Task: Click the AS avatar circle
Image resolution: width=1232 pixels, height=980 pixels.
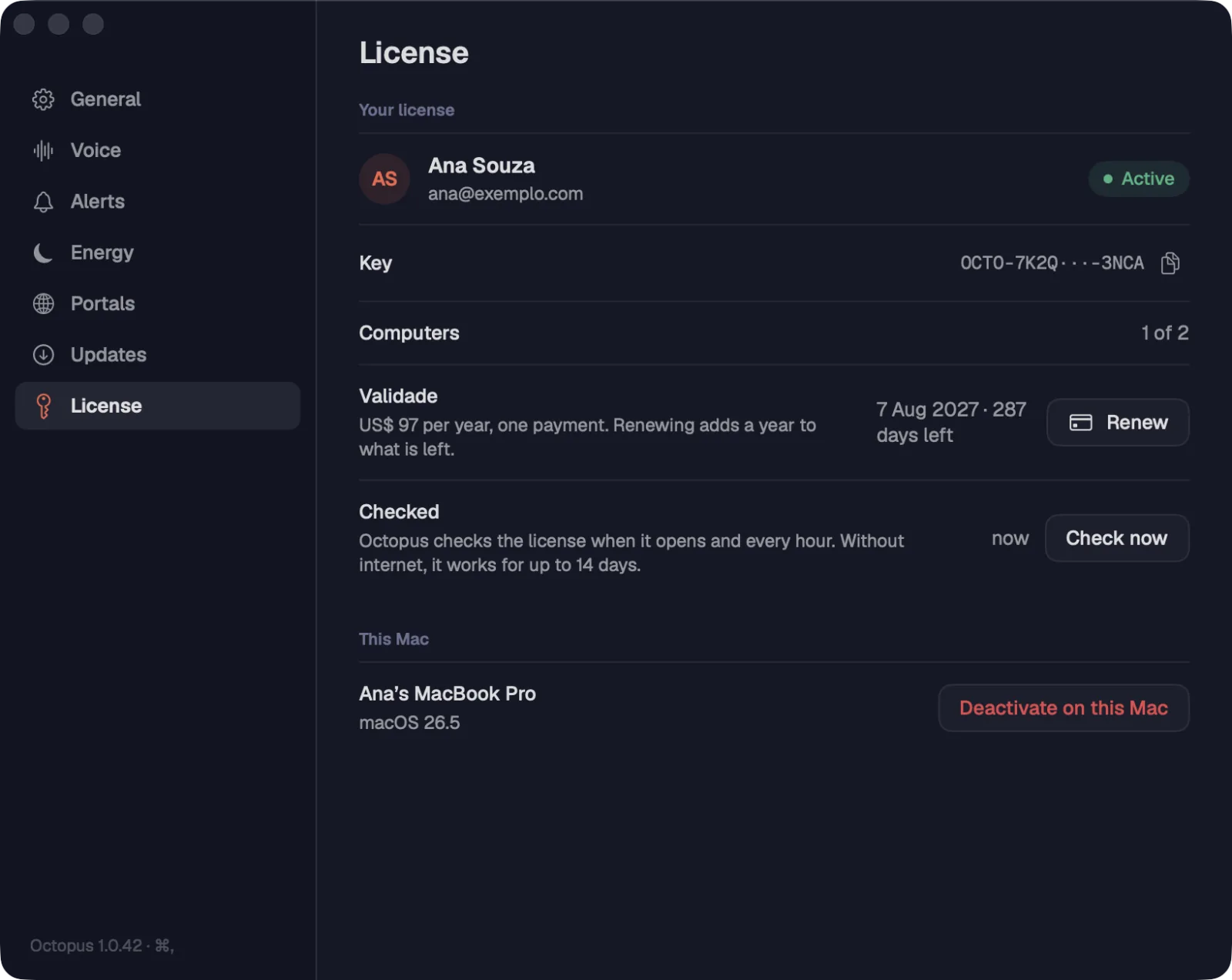Action: [x=384, y=179]
